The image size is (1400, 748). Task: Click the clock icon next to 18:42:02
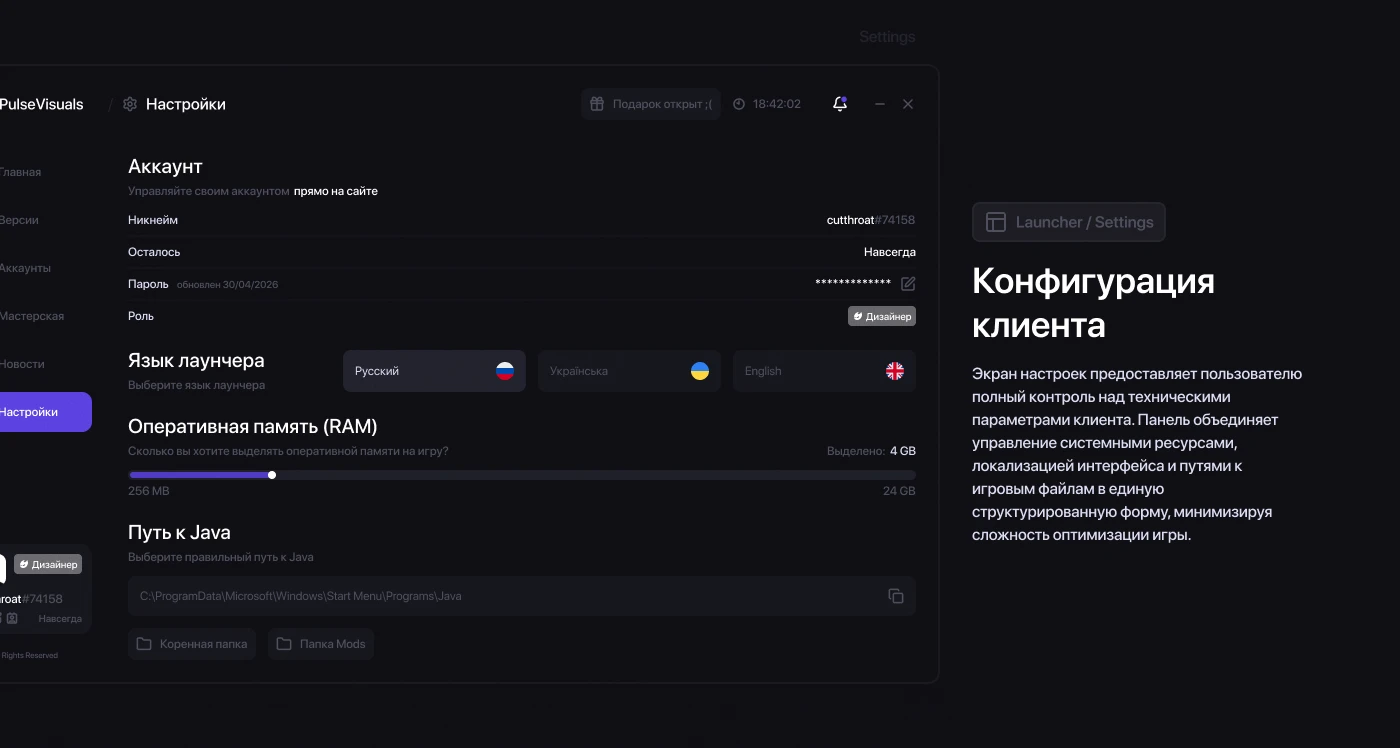[x=739, y=104]
